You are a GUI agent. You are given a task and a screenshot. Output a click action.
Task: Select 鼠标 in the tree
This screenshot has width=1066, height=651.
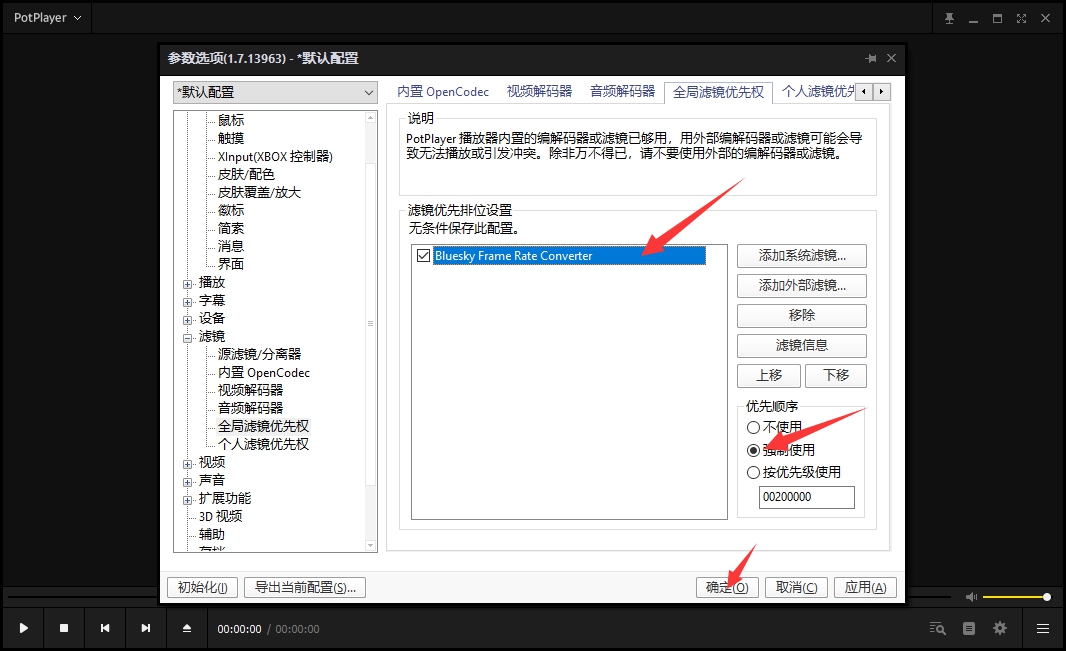[230, 120]
